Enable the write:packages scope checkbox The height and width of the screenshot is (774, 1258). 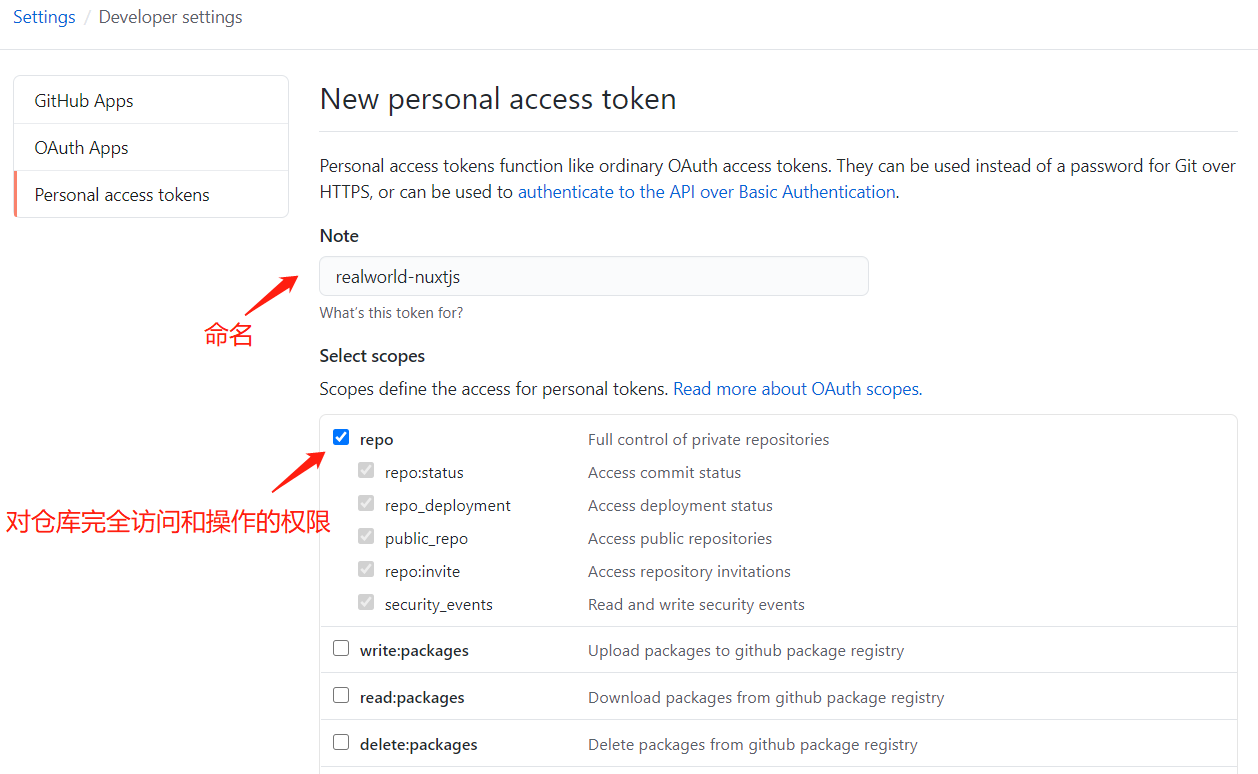tap(341, 648)
